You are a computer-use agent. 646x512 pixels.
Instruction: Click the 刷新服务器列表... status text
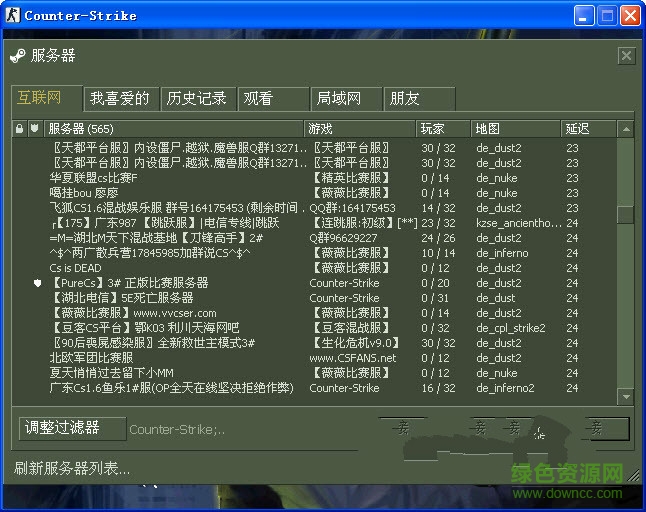click(72, 468)
